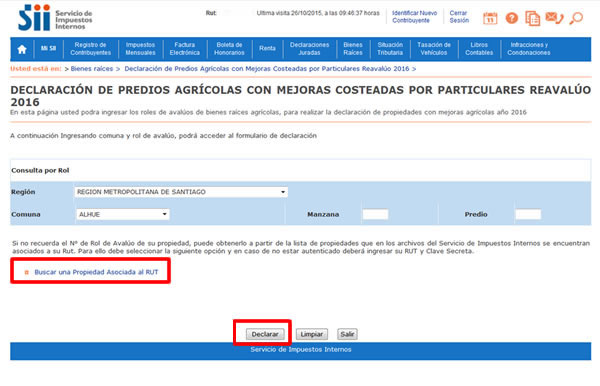This screenshot has width=600, height=386.
Task: Go to home via house icon
Action: 22,49
